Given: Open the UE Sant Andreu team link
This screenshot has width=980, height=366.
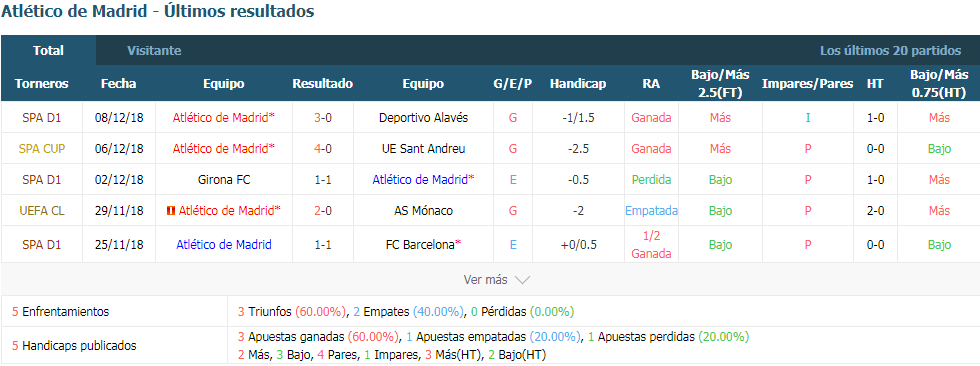Looking at the screenshot, I should [423, 149].
